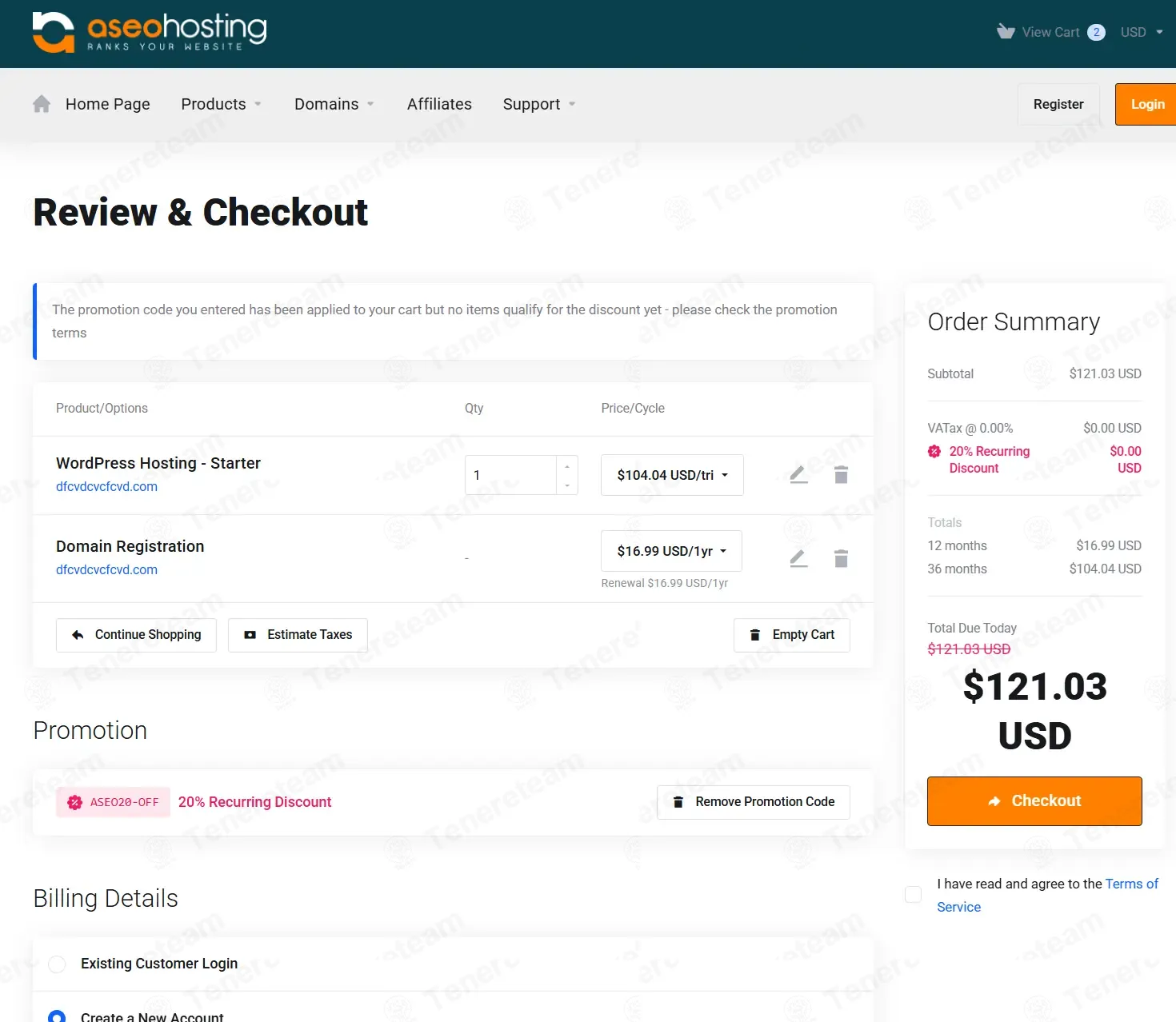
Task: Open the Affiliates page
Action: tap(439, 104)
